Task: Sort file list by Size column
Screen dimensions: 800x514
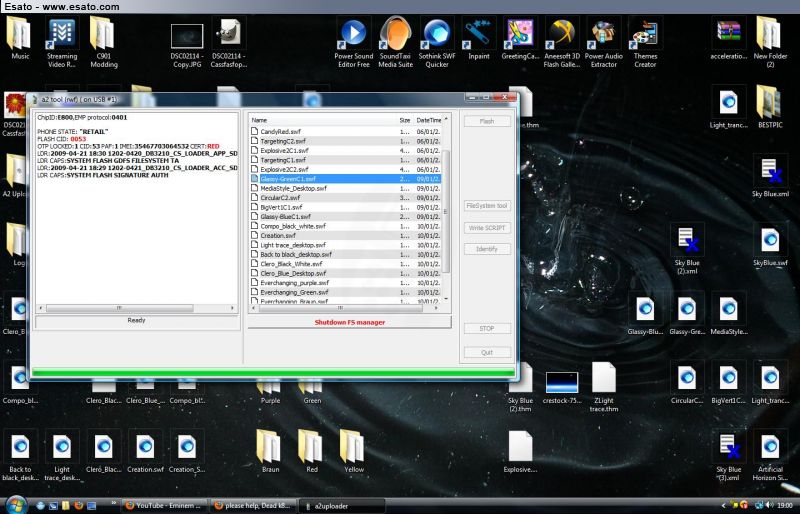Action: [405, 120]
